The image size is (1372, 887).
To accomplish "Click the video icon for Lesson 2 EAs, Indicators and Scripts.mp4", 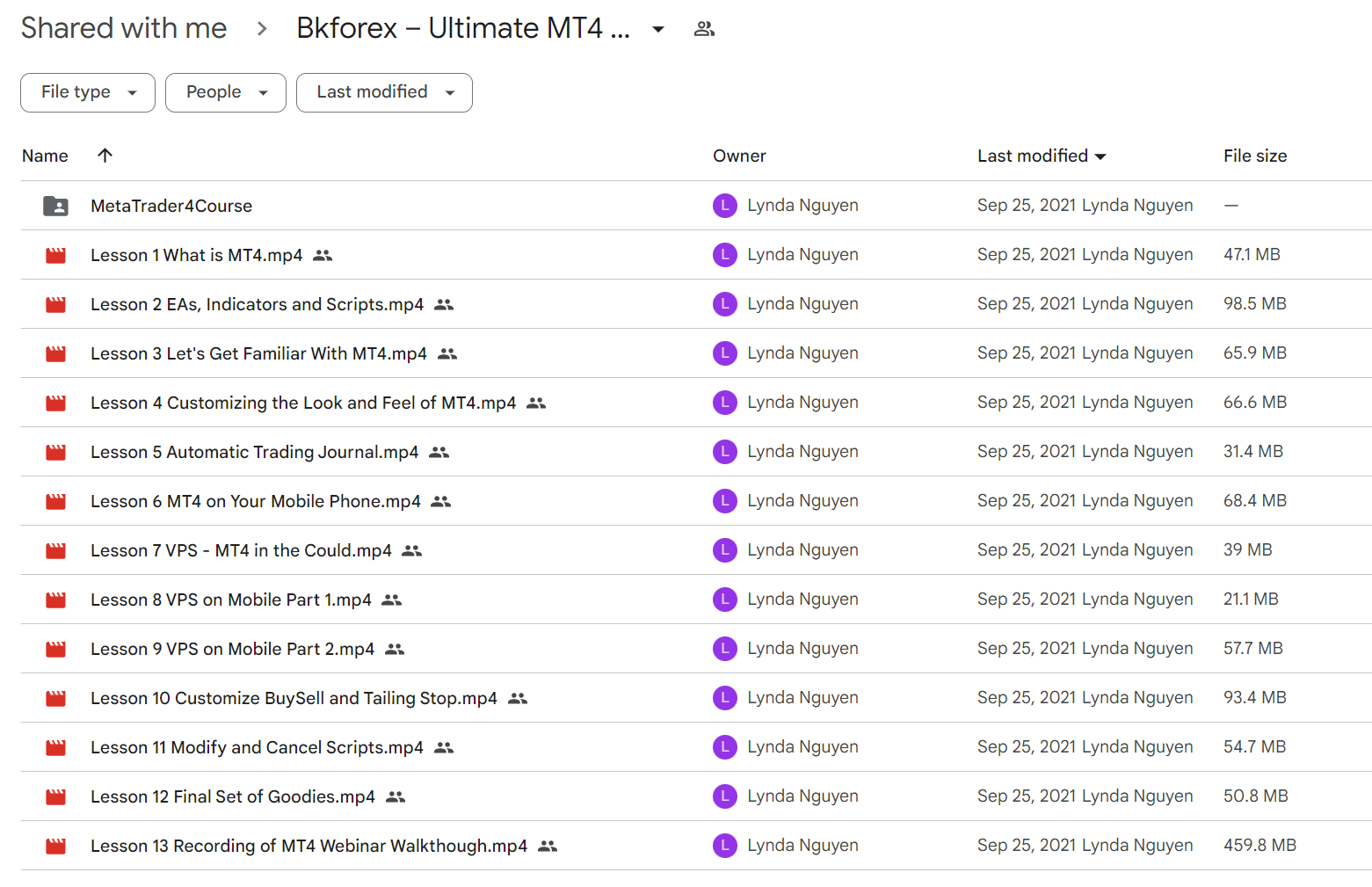I will point(55,305).
